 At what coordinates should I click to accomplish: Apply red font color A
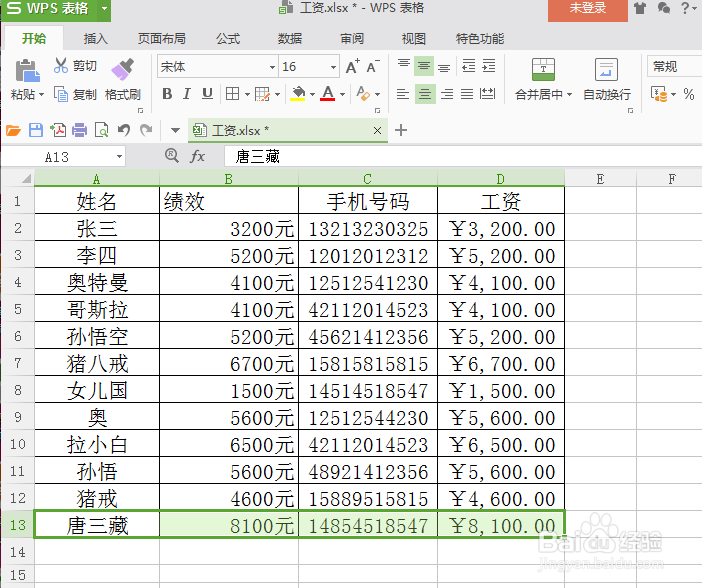pos(328,94)
